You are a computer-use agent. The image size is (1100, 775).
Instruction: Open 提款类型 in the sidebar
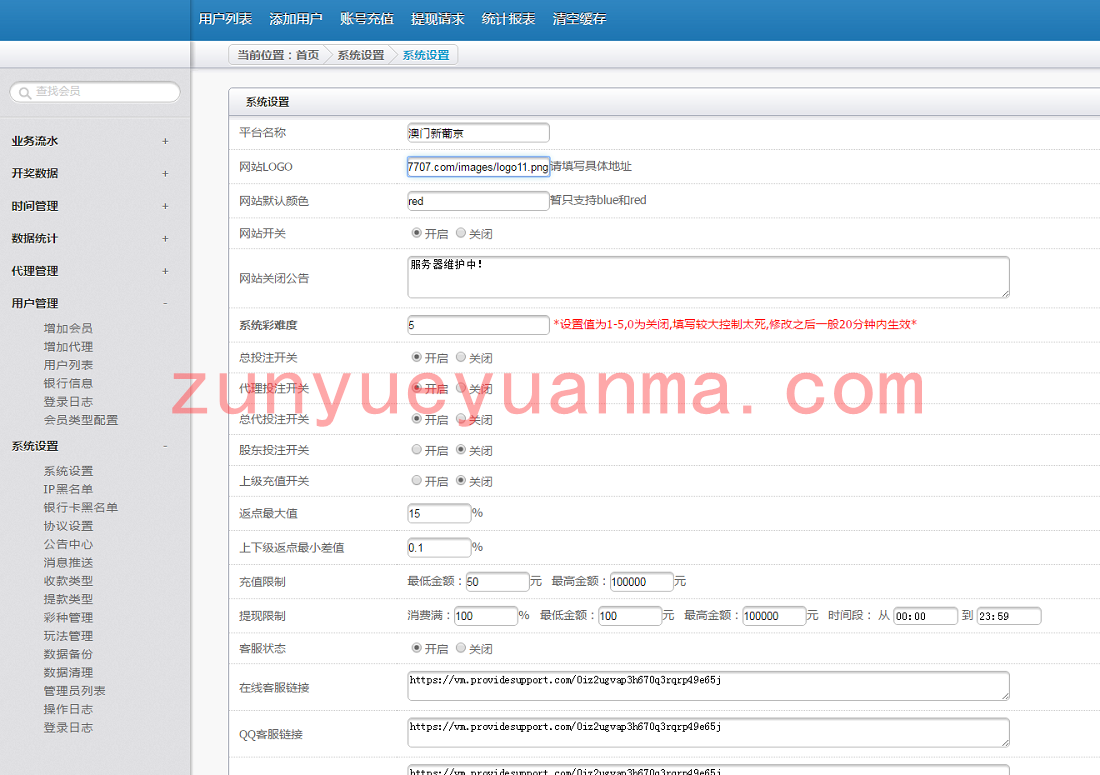(68, 599)
